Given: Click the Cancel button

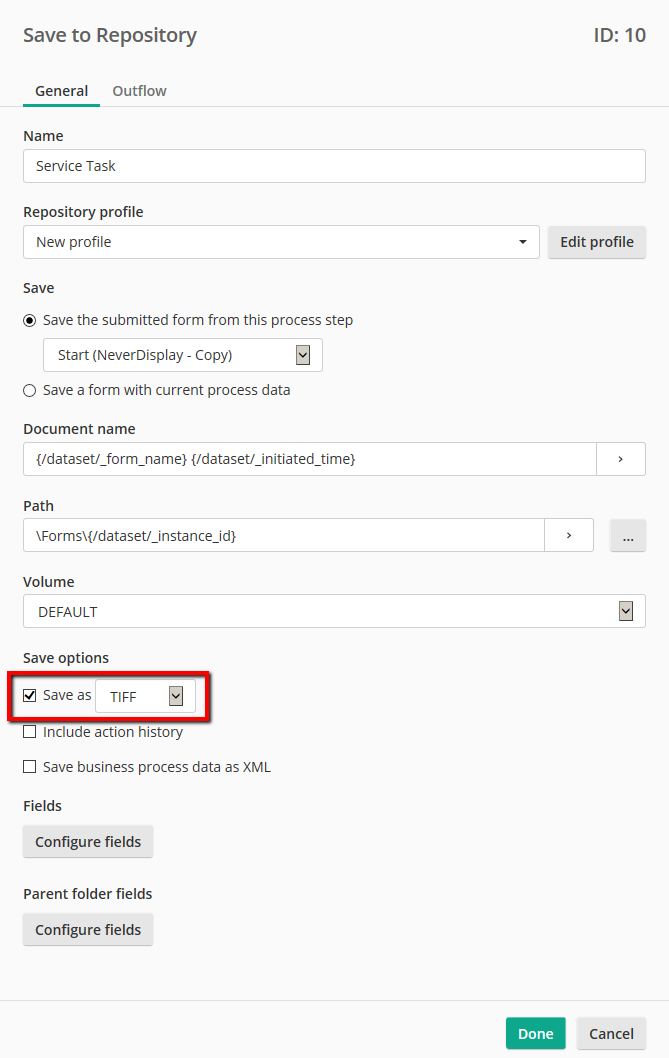Looking at the screenshot, I should coord(611,1034).
